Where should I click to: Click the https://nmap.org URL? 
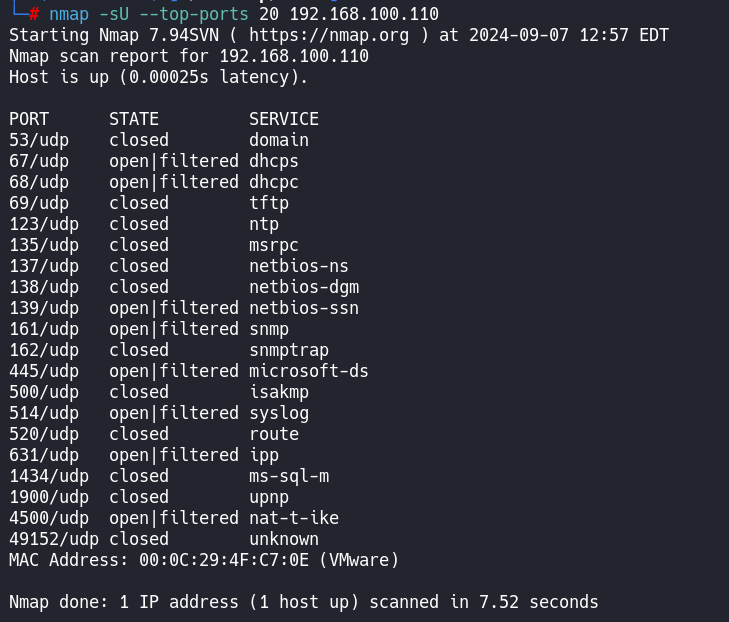pos(328,35)
